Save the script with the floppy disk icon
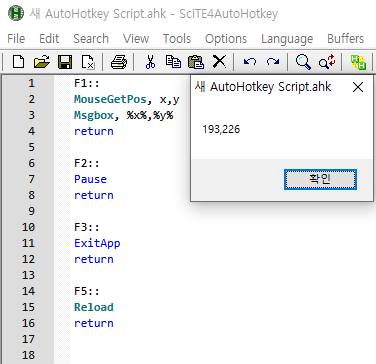This screenshot has height=364, width=376. point(65,62)
